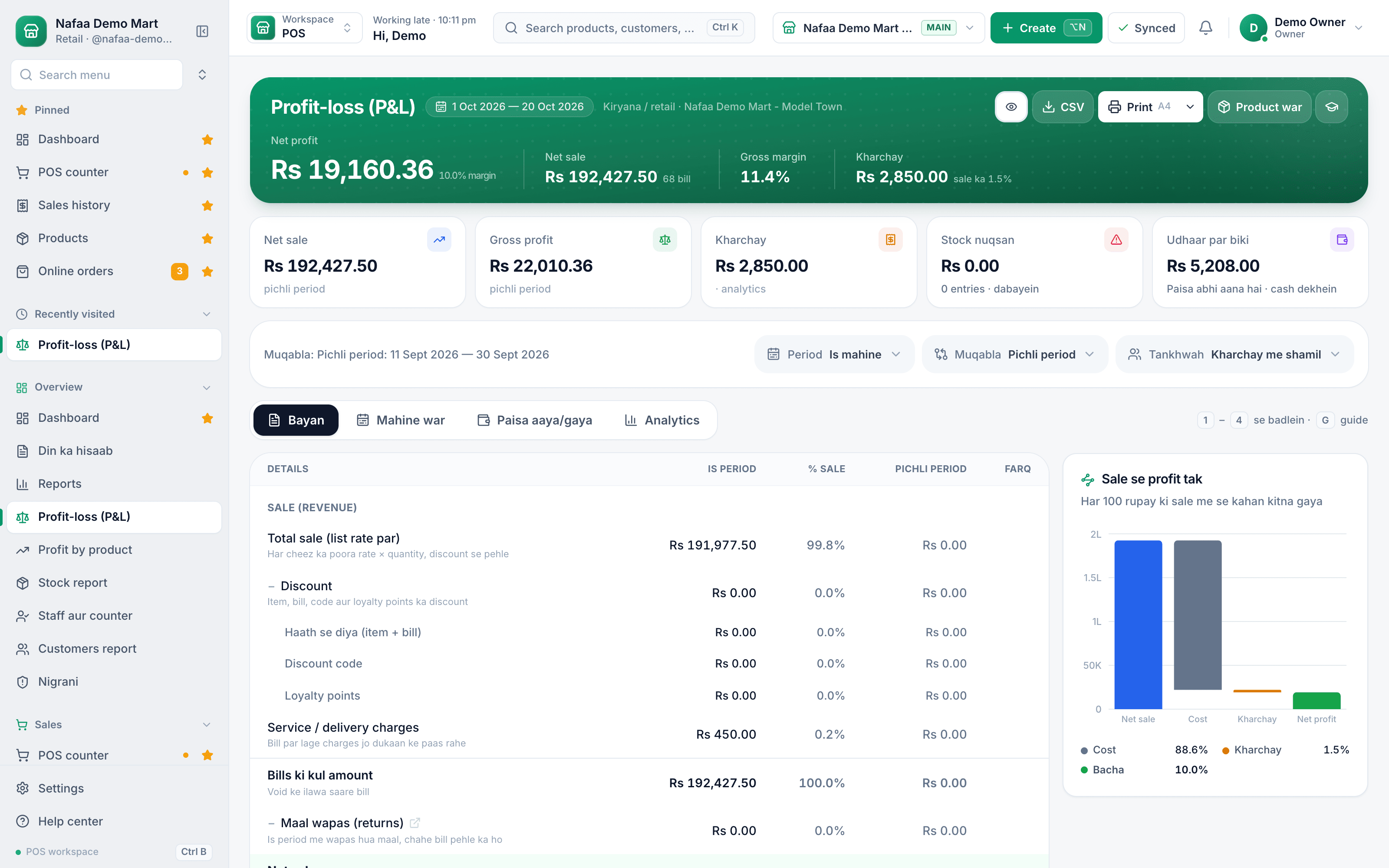The width and height of the screenshot is (1389, 868).
Task: Collapse the Recently visited section
Action: [207, 314]
